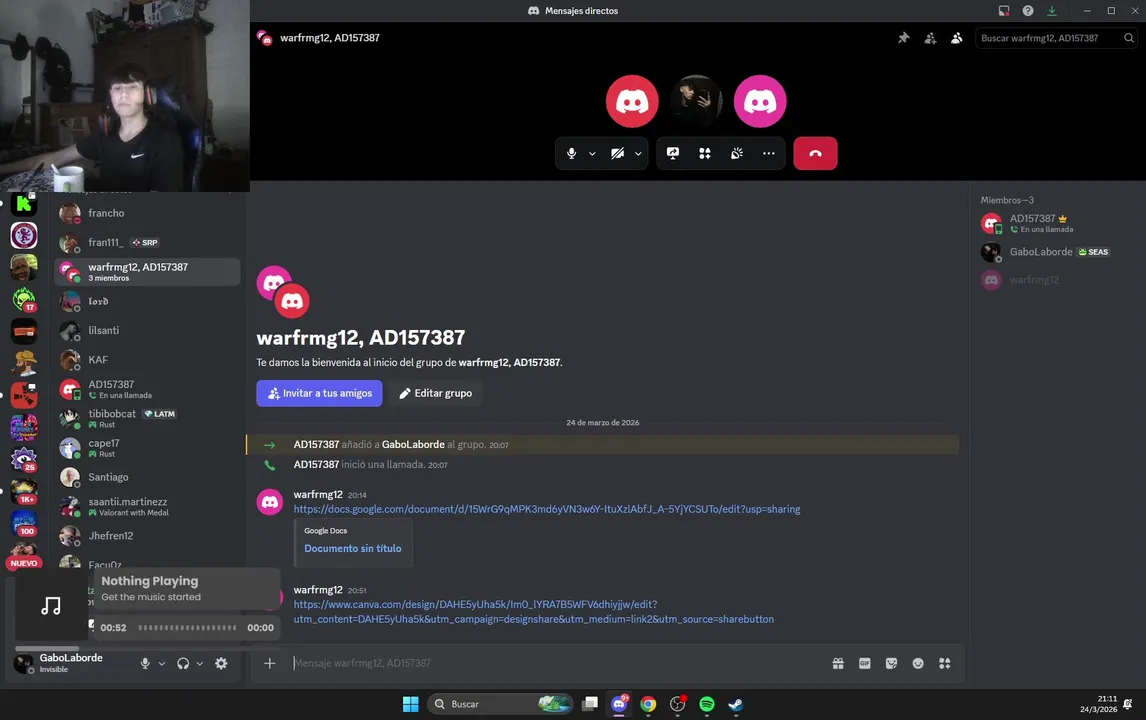
Task: Click Editar grupo button
Action: coord(435,393)
